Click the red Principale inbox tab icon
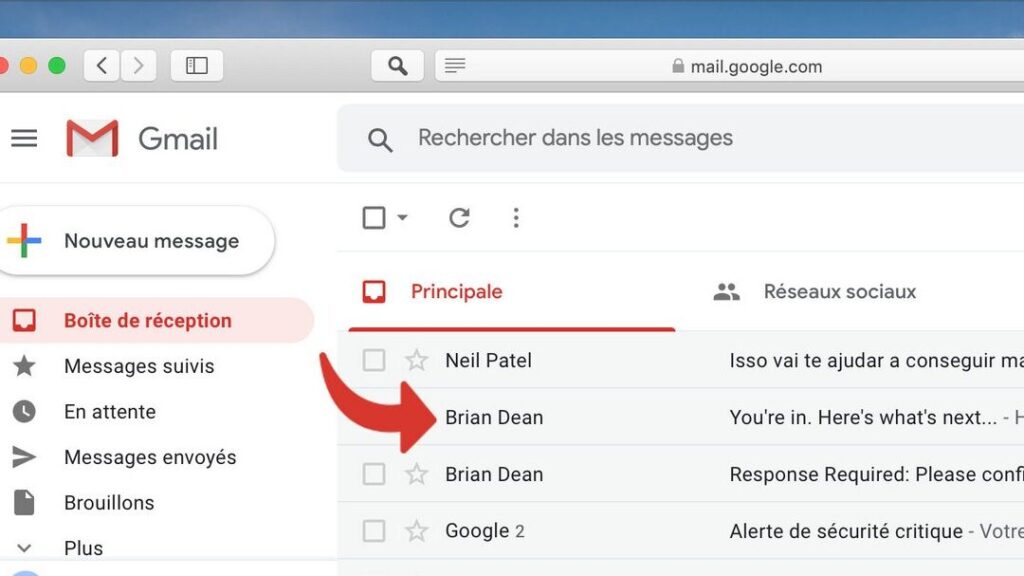 click(374, 291)
